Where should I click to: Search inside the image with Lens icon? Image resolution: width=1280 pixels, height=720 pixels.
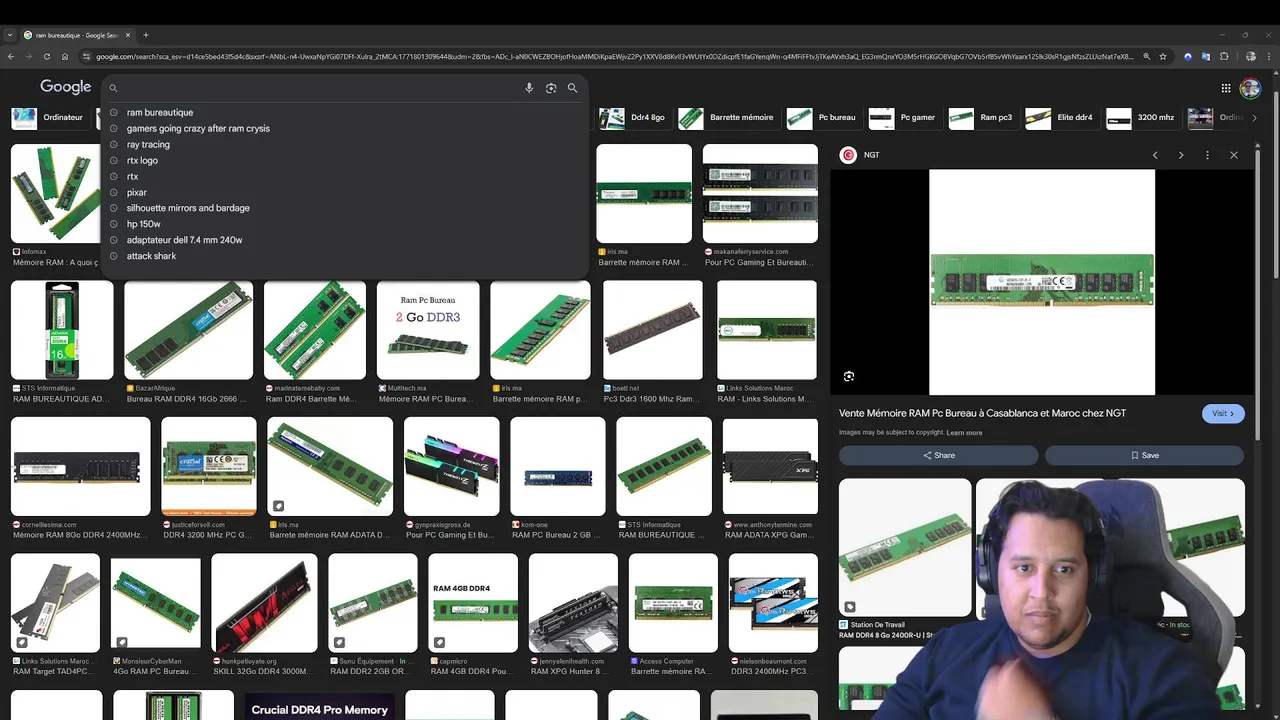[849, 376]
